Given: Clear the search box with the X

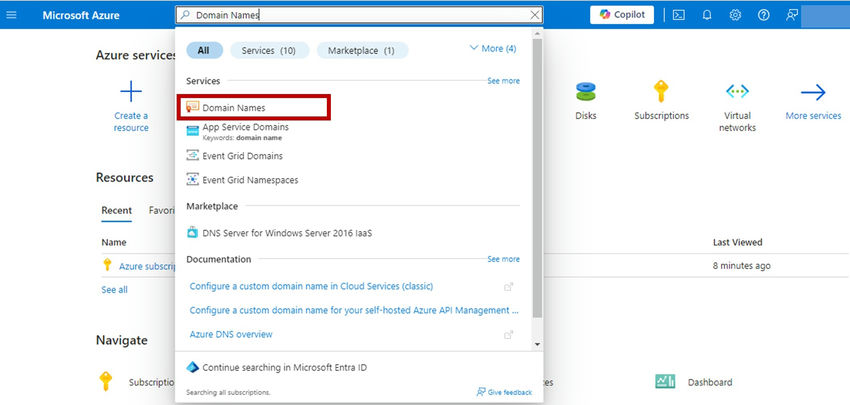Looking at the screenshot, I should (x=535, y=15).
